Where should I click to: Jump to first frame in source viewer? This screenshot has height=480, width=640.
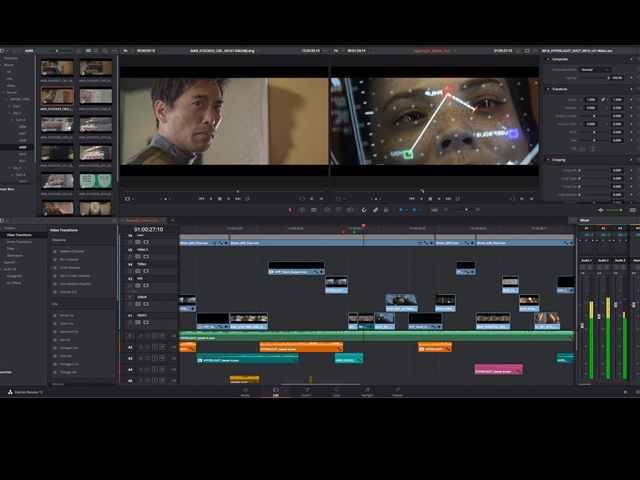click(x=201, y=199)
